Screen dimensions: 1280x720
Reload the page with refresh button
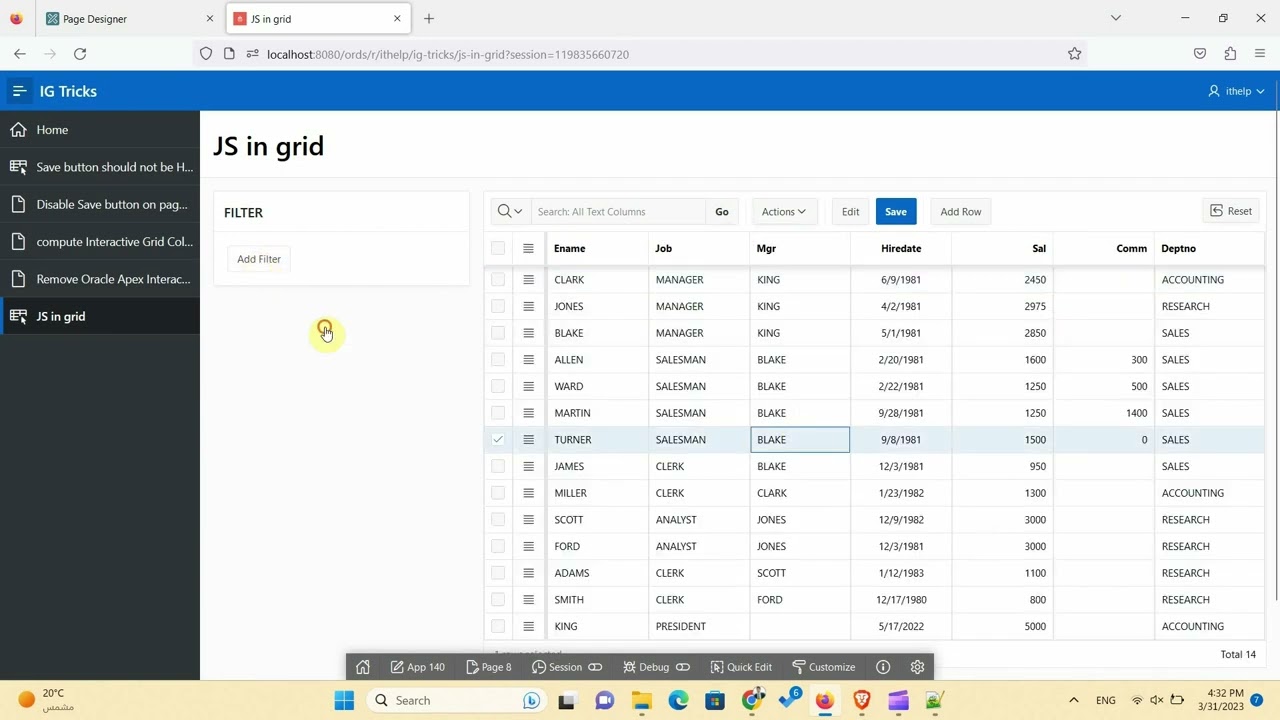[x=80, y=54]
